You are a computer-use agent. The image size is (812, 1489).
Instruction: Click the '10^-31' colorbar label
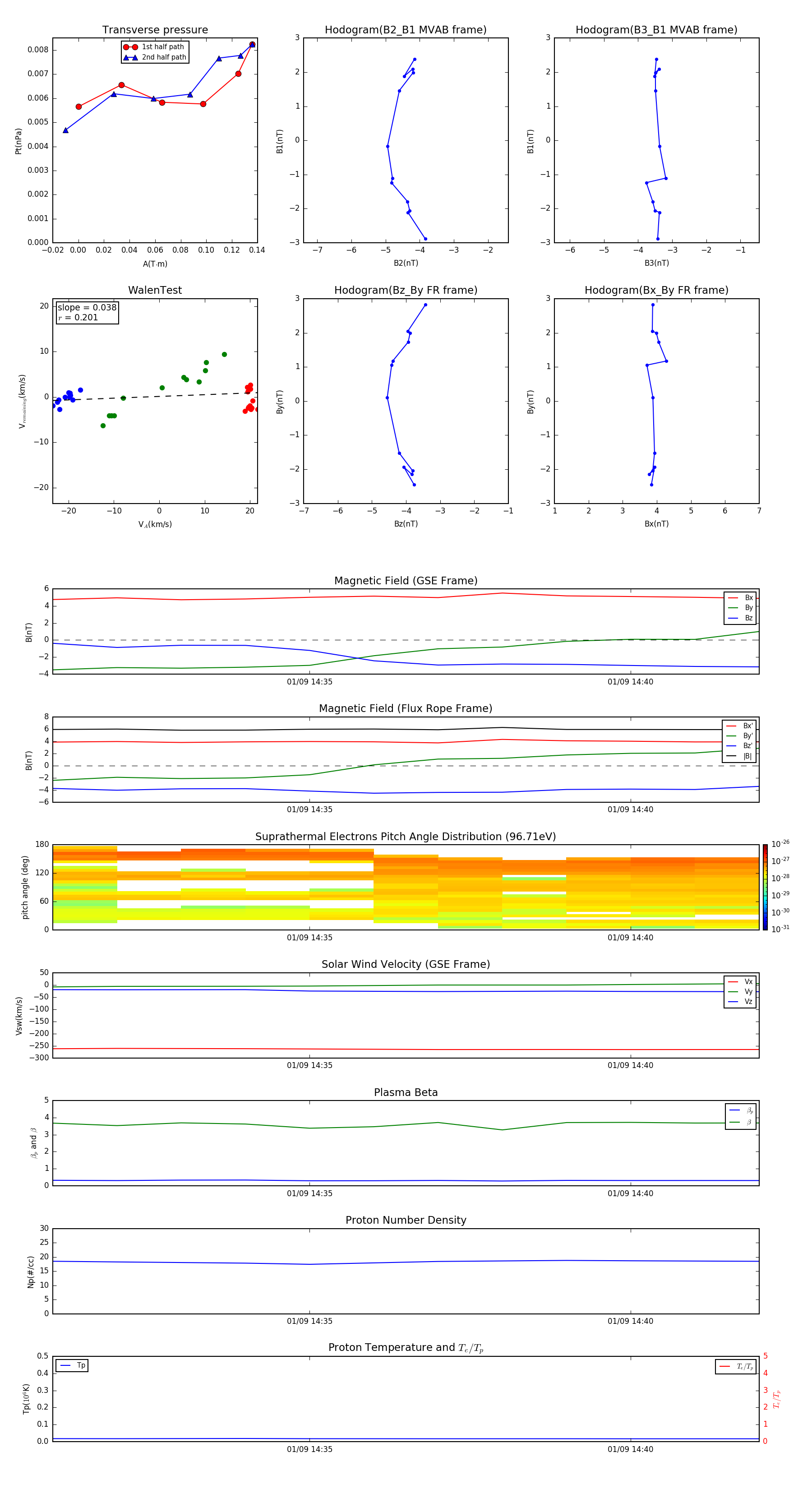(x=780, y=929)
